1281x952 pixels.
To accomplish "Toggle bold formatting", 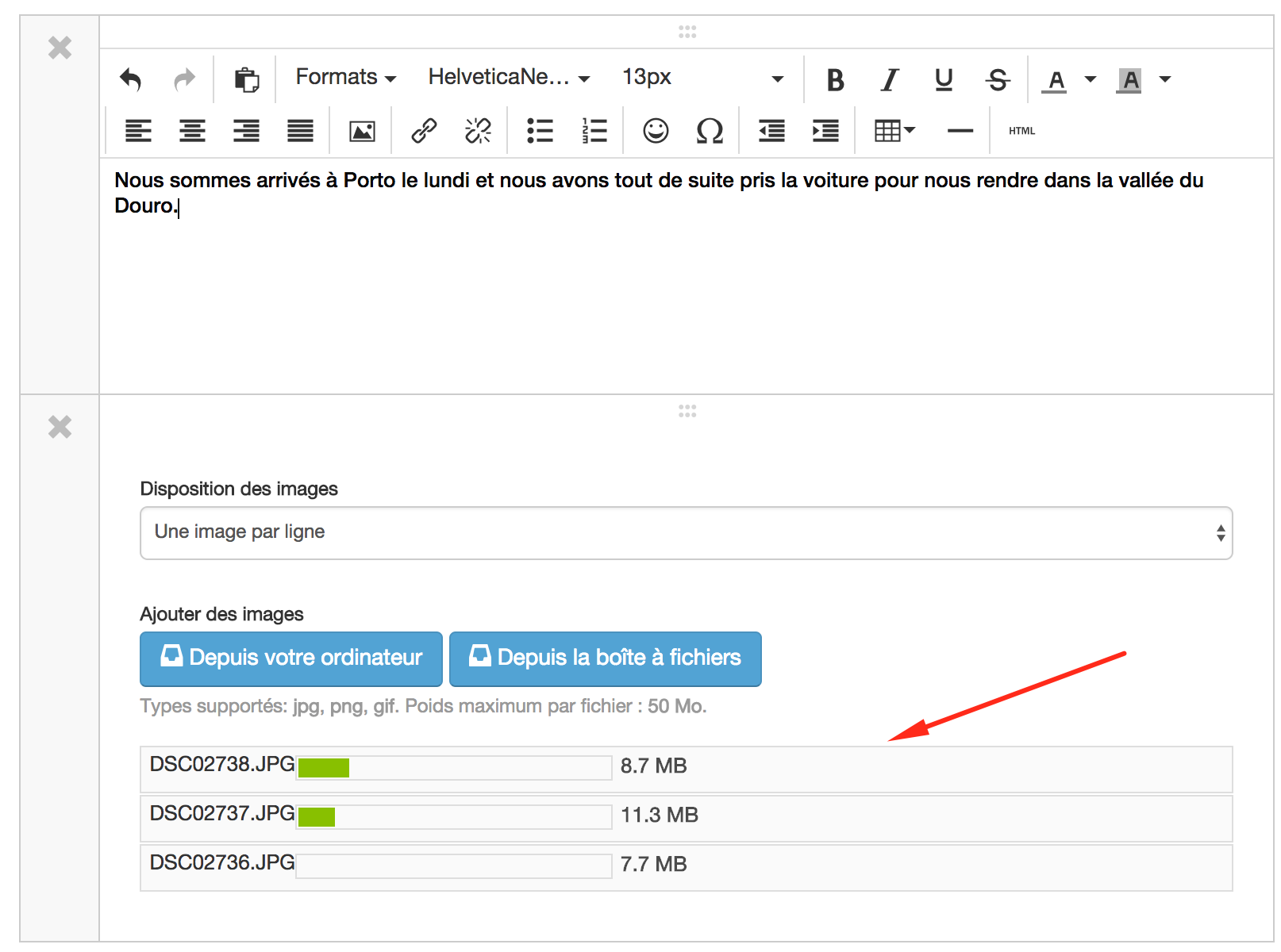I will [835, 79].
